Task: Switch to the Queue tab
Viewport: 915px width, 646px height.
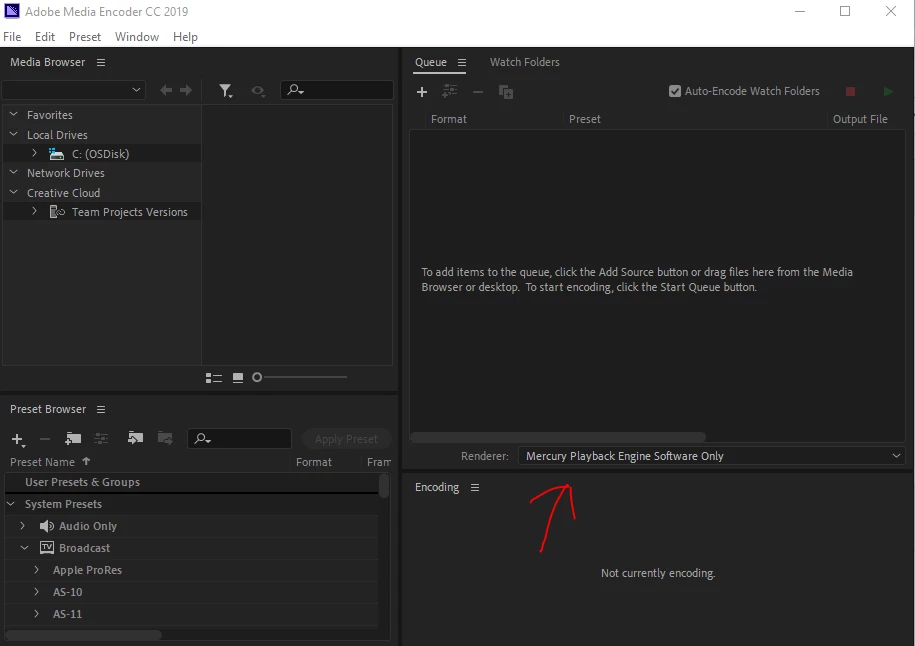Action: tap(431, 62)
